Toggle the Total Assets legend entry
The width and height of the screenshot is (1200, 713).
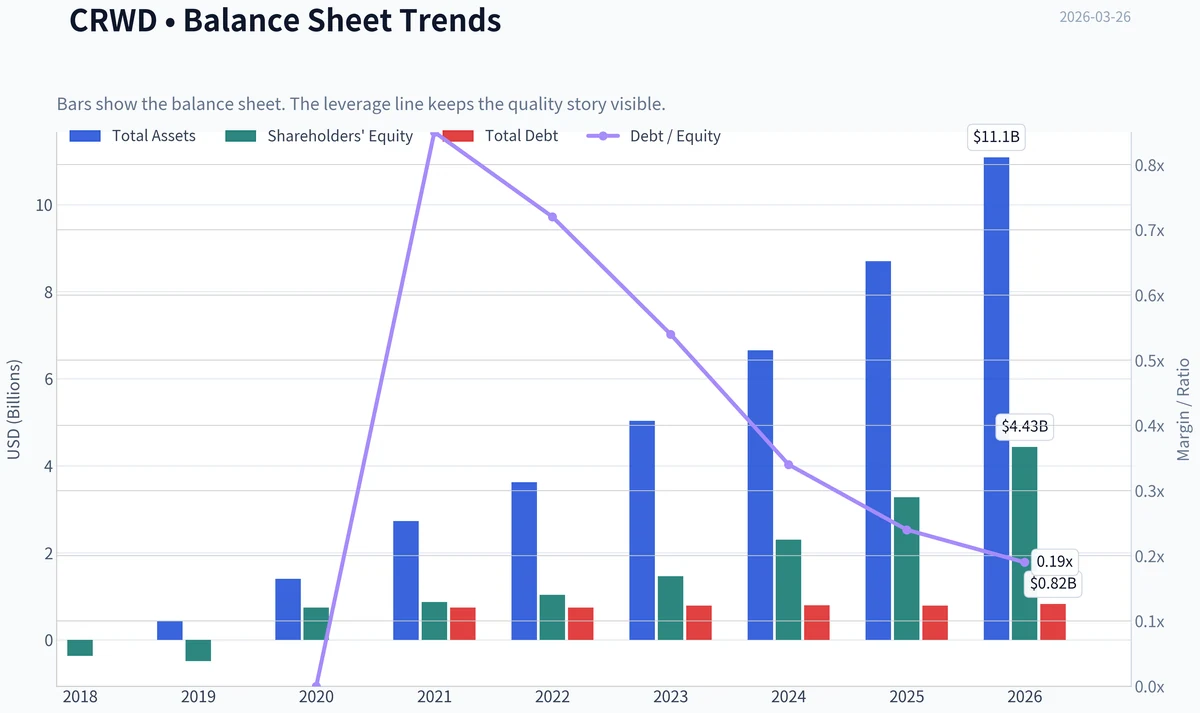click(x=133, y=136)
